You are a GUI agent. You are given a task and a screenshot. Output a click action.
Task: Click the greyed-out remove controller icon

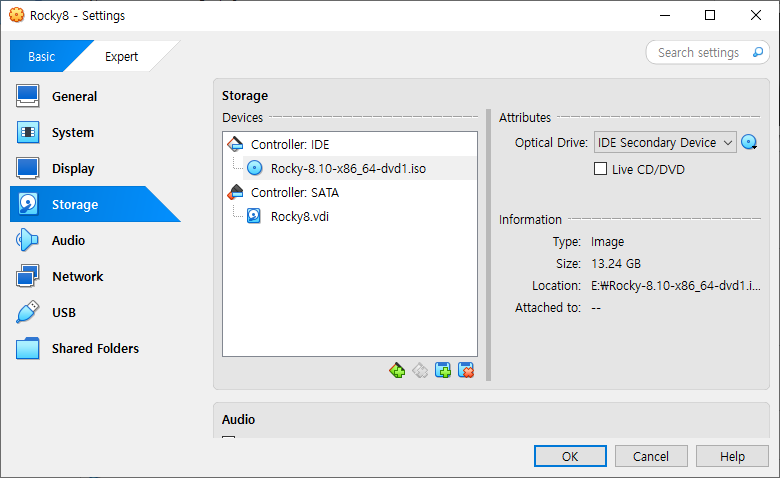420,371
